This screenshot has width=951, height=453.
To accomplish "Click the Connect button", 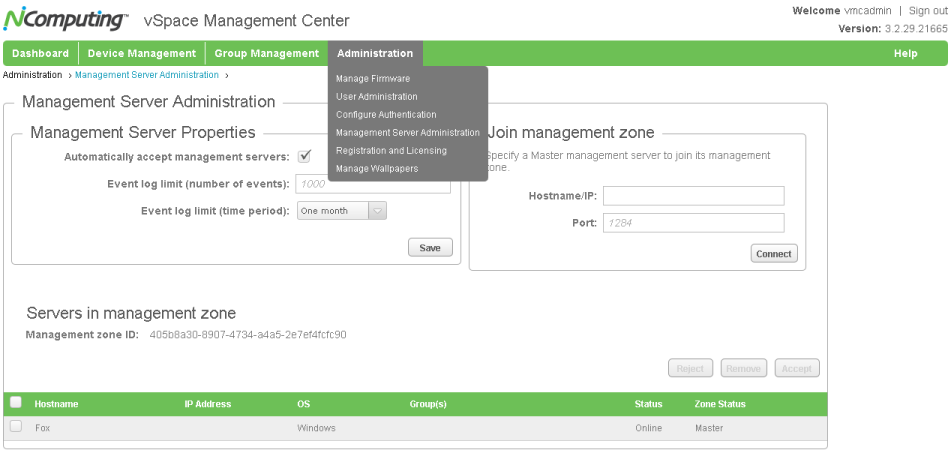I will (774, 254).
